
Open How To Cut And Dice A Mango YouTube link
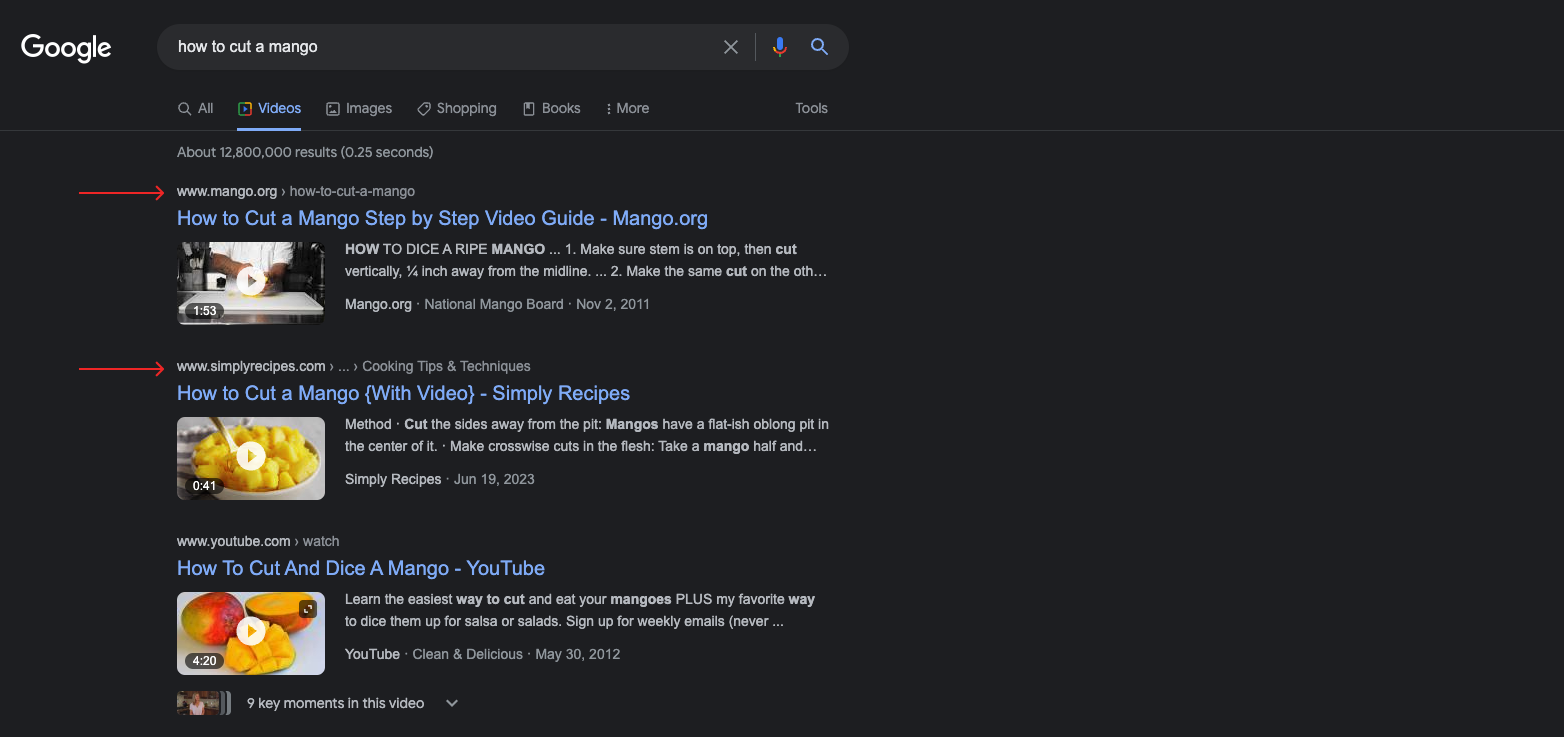[361, 568]
